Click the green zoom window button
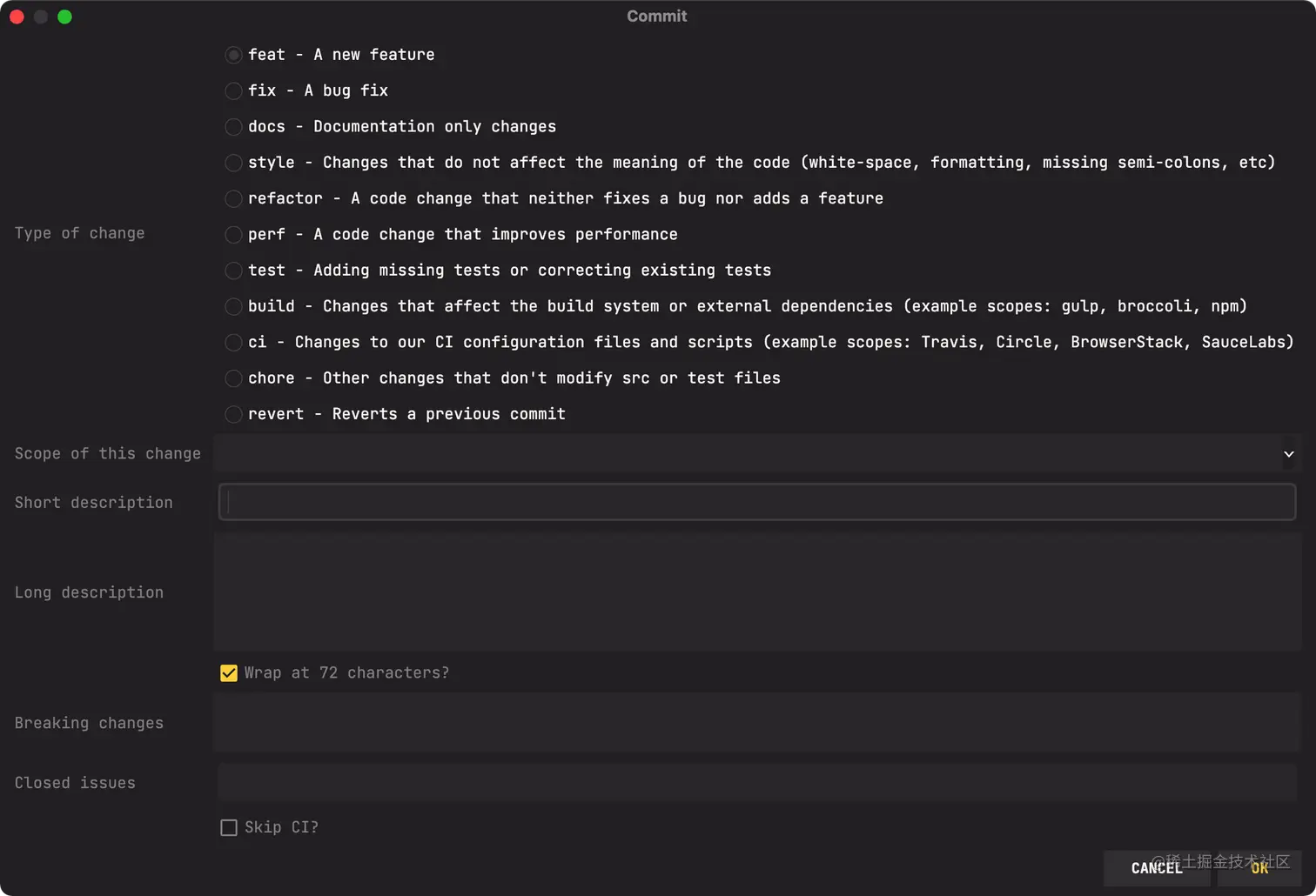Screen dimensions: 1316x896 point(64,17)
